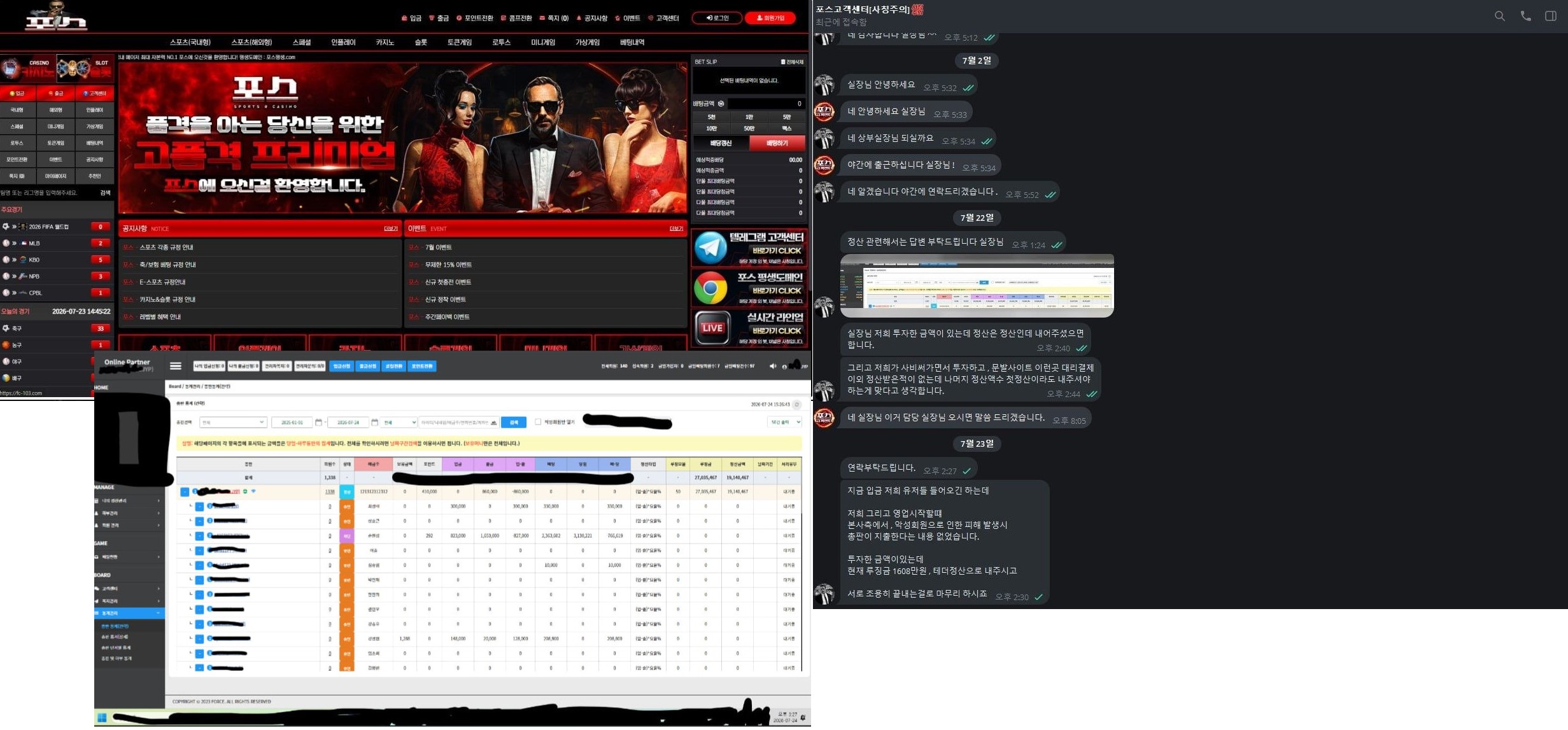Click the start date field 2025-01-01

point(292,422)
